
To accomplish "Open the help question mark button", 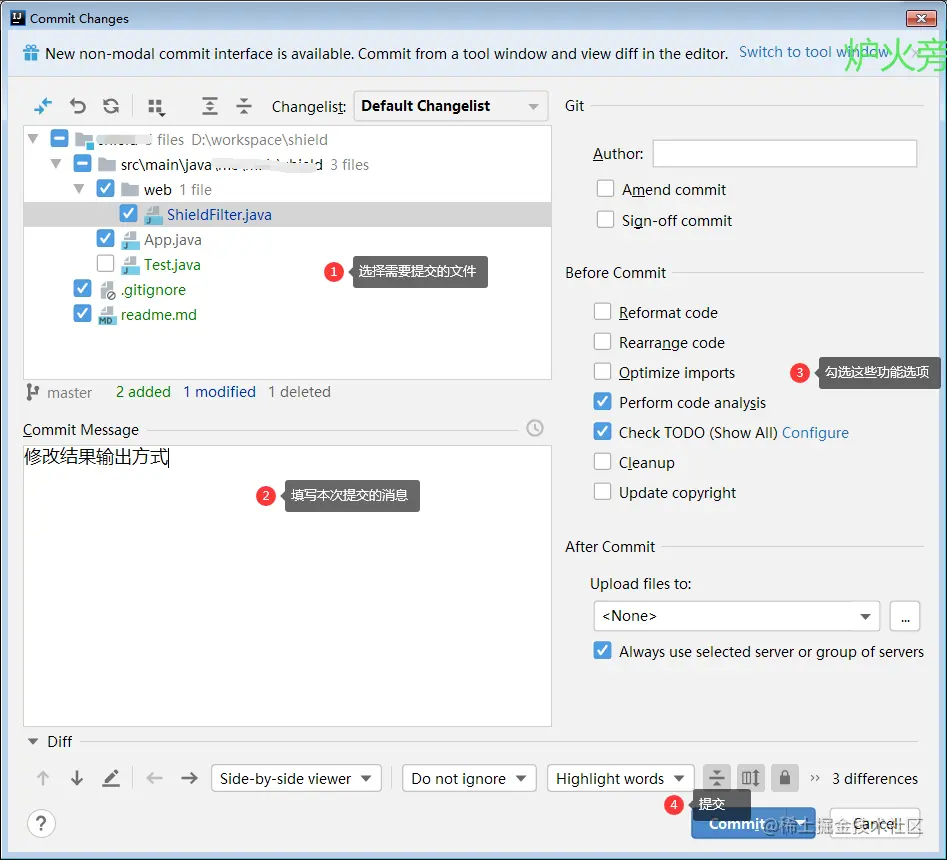I will (x=41, y=823).
